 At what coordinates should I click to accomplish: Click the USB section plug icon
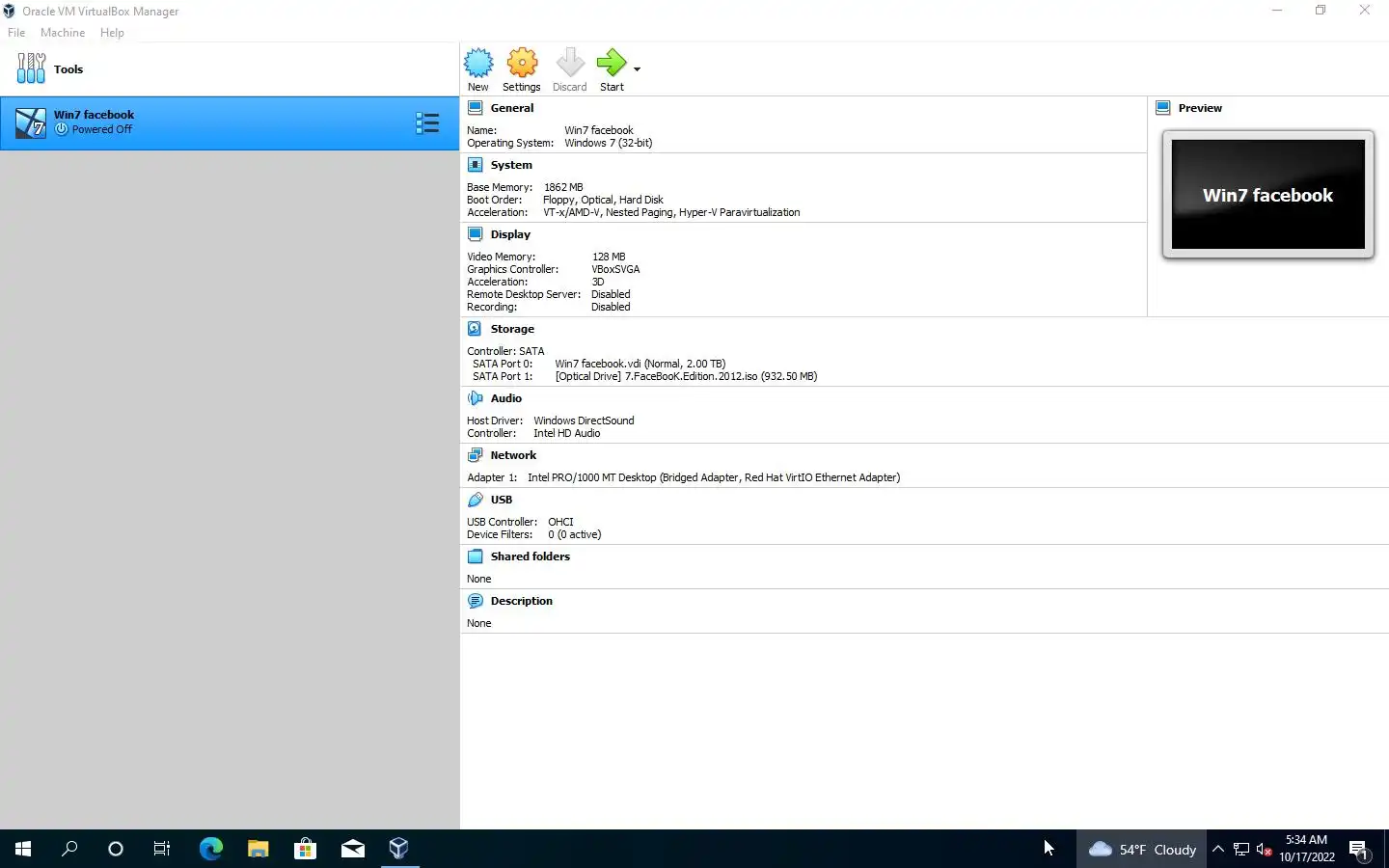click(x=475, y=500)
